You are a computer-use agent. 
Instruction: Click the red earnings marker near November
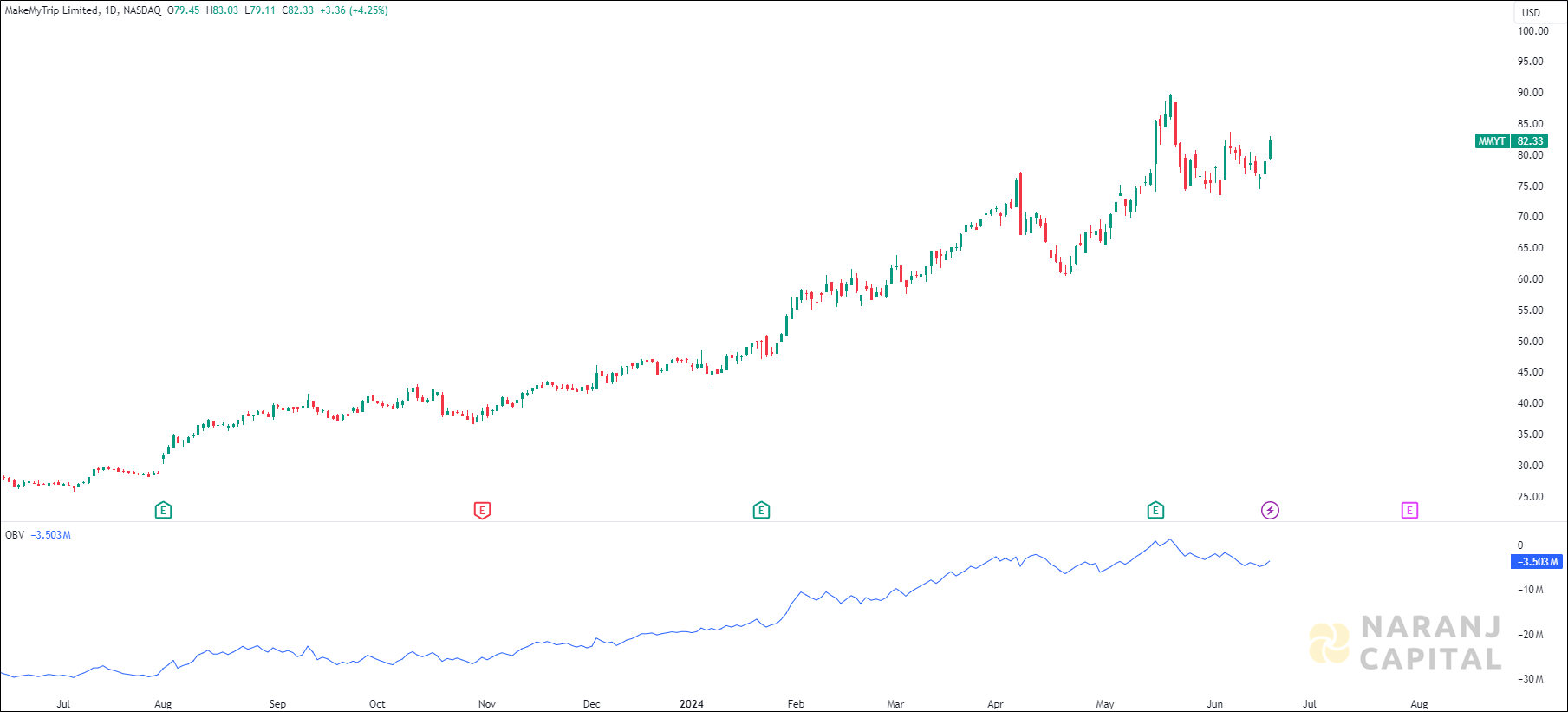pyautogui.click(x=482, y=510)
